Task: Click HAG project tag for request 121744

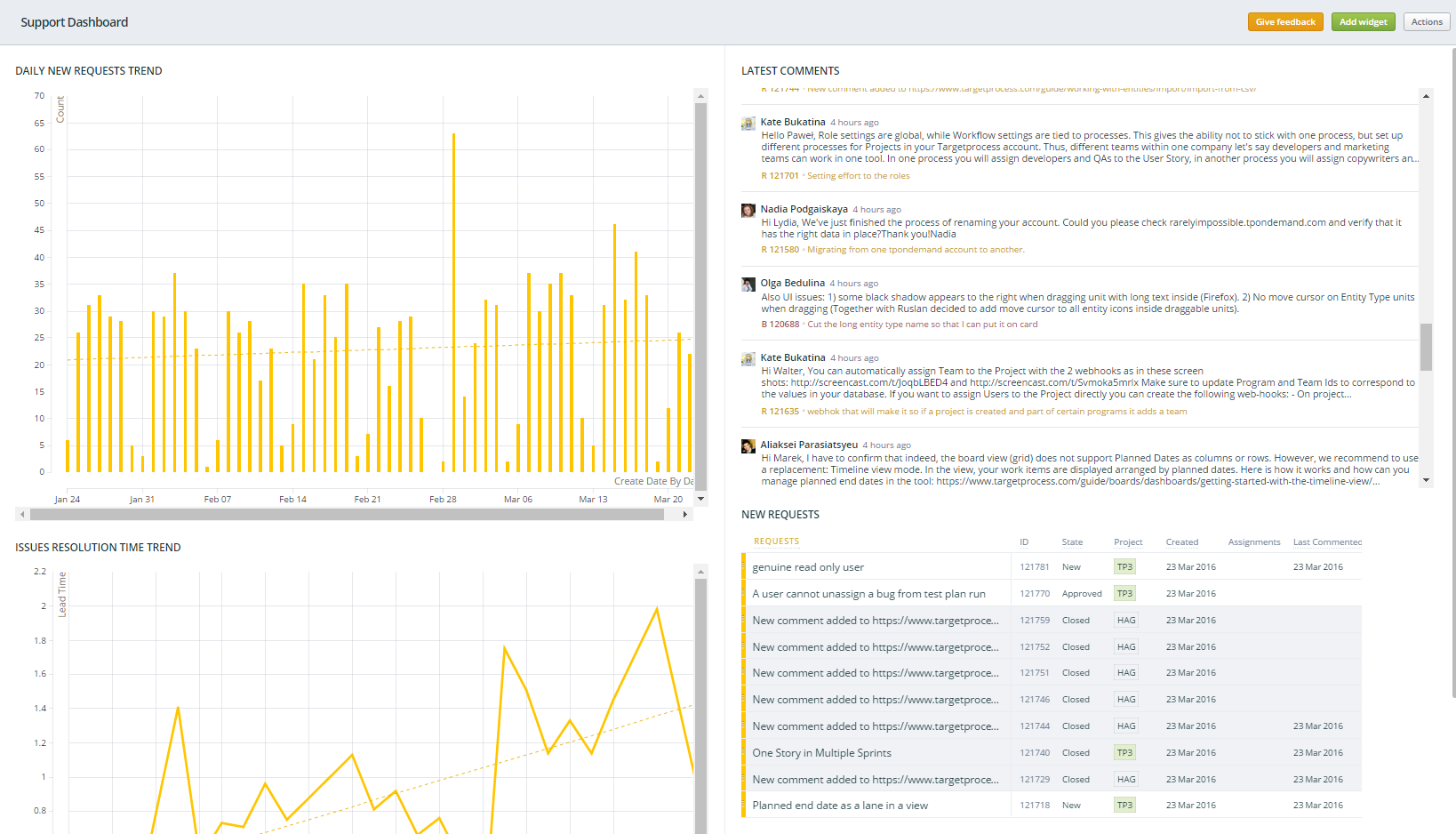Action: 1126,726
